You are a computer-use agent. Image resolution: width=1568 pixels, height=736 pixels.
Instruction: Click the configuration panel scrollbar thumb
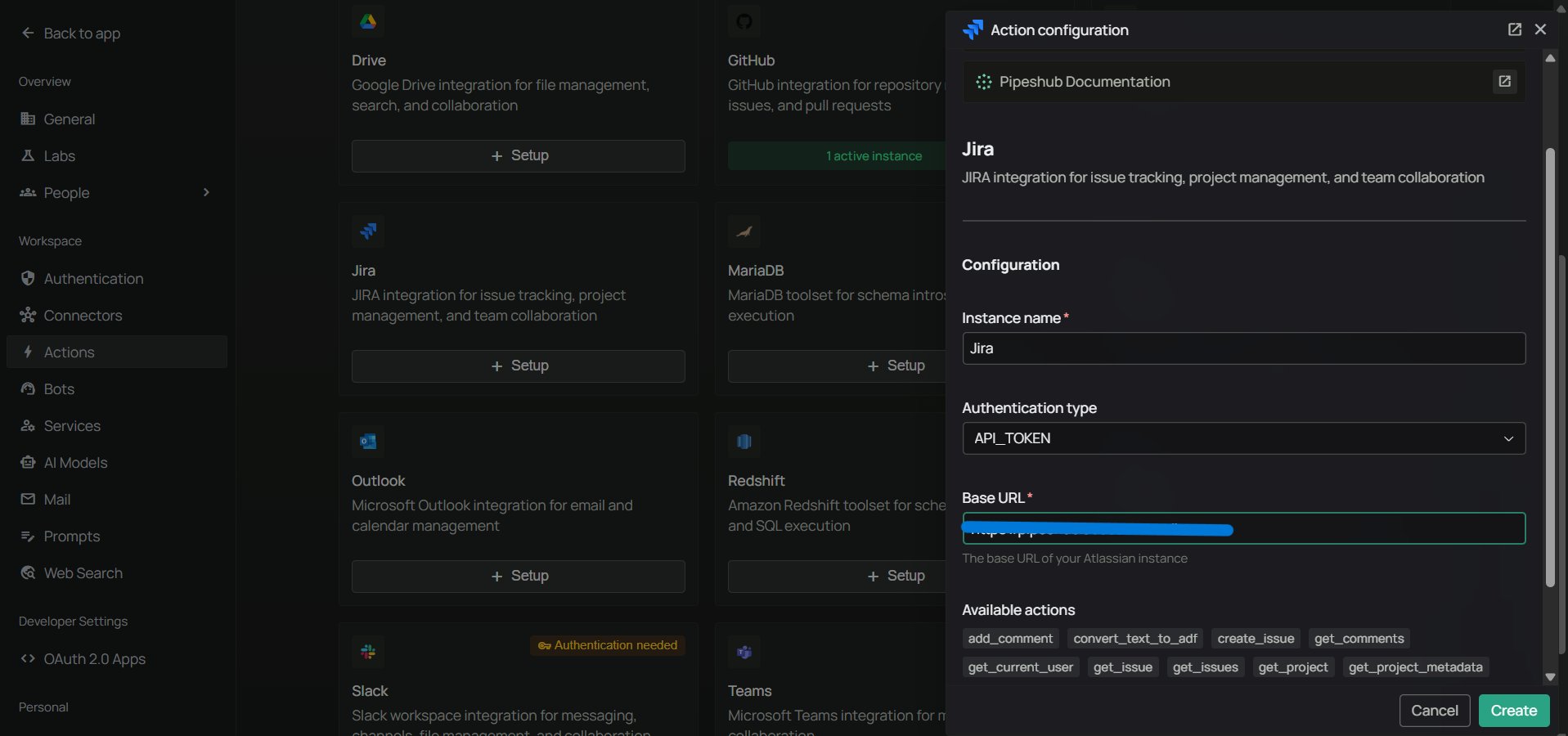[x=1550, y=368]
